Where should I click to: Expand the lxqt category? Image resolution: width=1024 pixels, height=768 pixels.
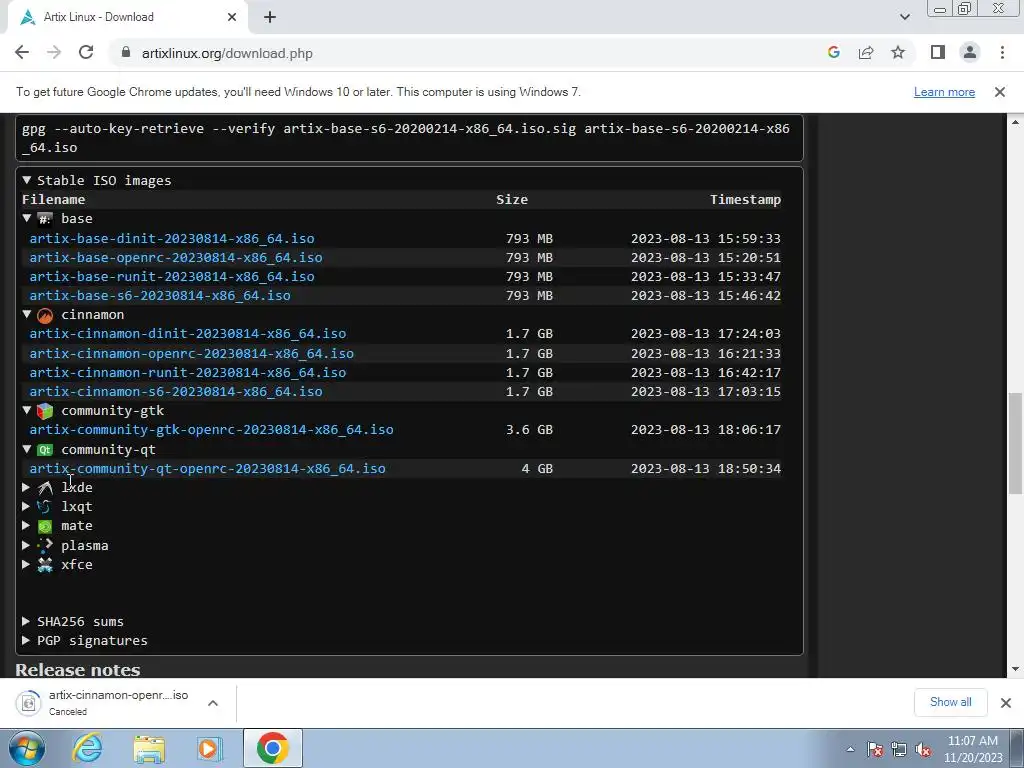[25, 506]
